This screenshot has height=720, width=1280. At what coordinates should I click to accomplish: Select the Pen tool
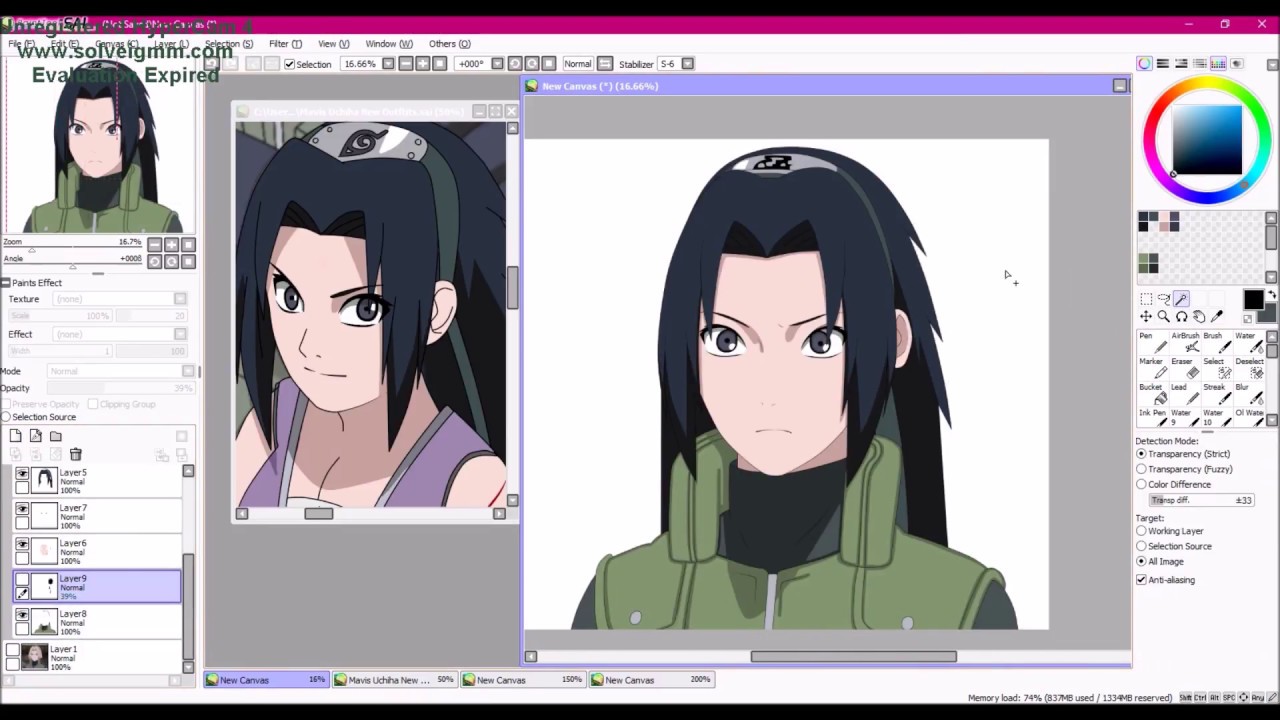(x=1151, y=343)
